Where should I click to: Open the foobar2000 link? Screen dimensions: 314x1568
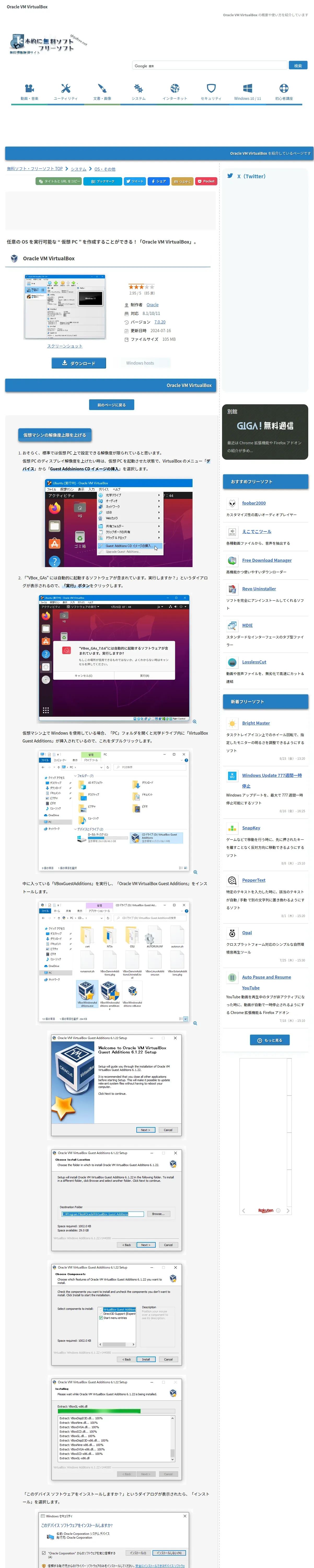[254, 503]
